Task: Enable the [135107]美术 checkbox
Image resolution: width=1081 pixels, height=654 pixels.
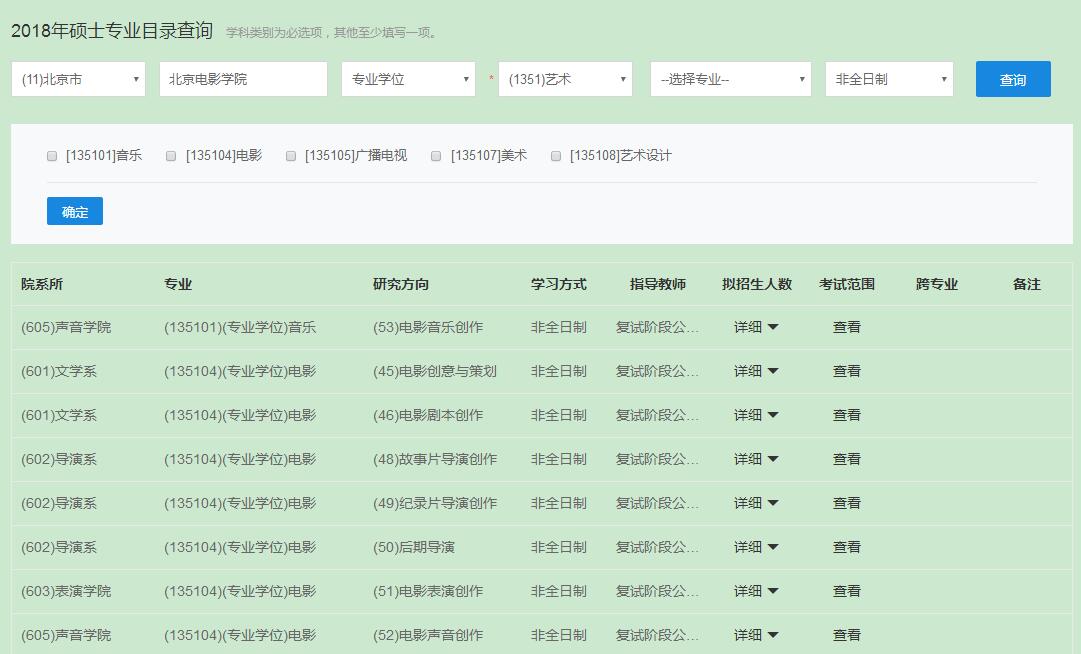Action: pos(435,155)
